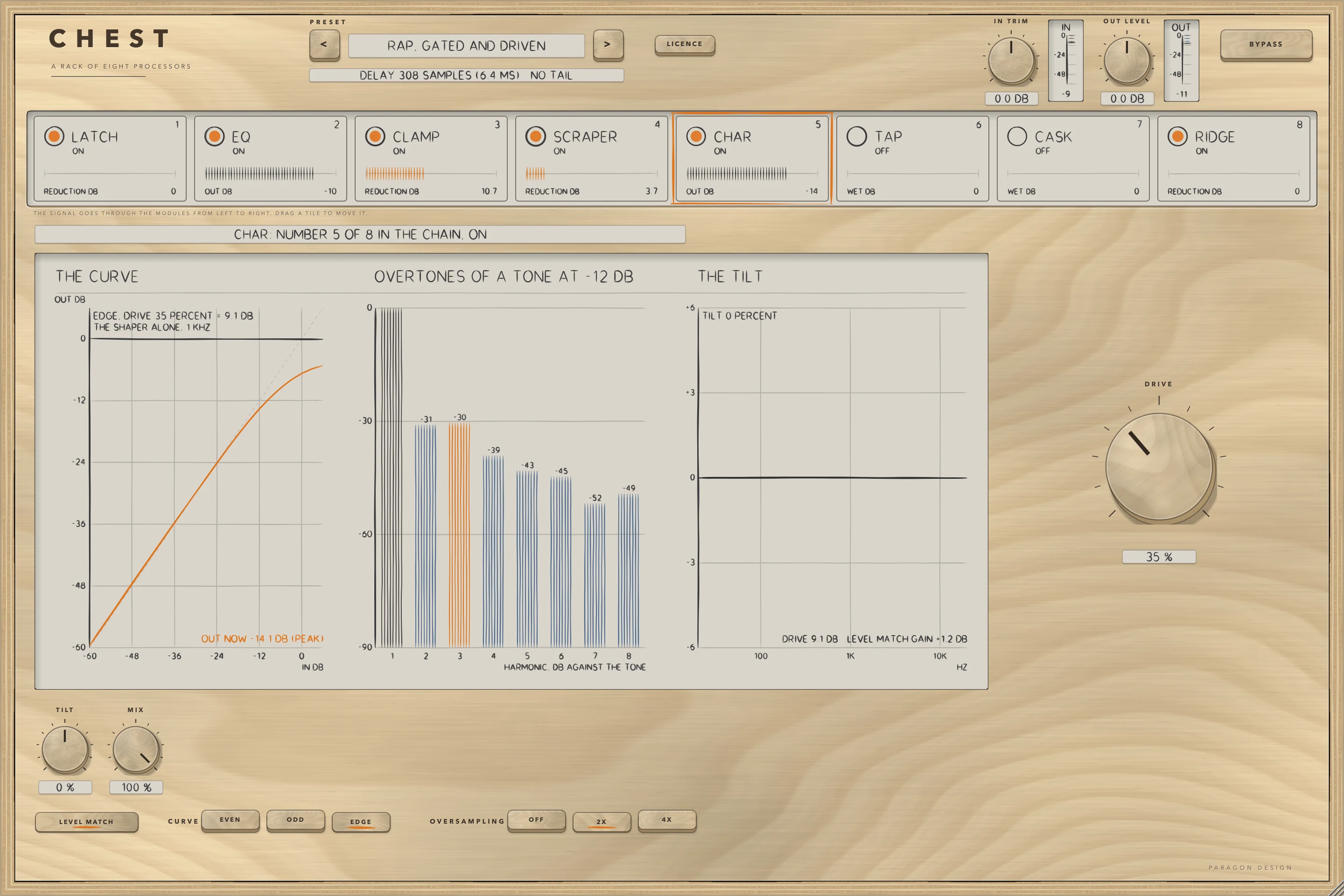Go to the next preset with > button

[x=608, y=45]
